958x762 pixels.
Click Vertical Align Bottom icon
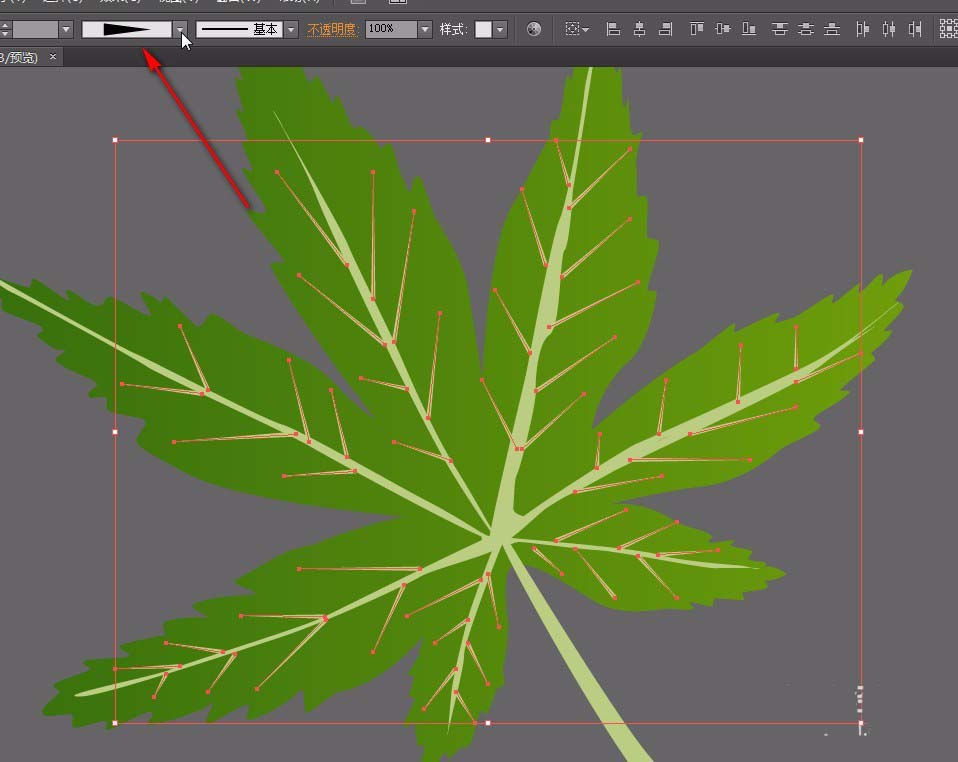point(749,29)
